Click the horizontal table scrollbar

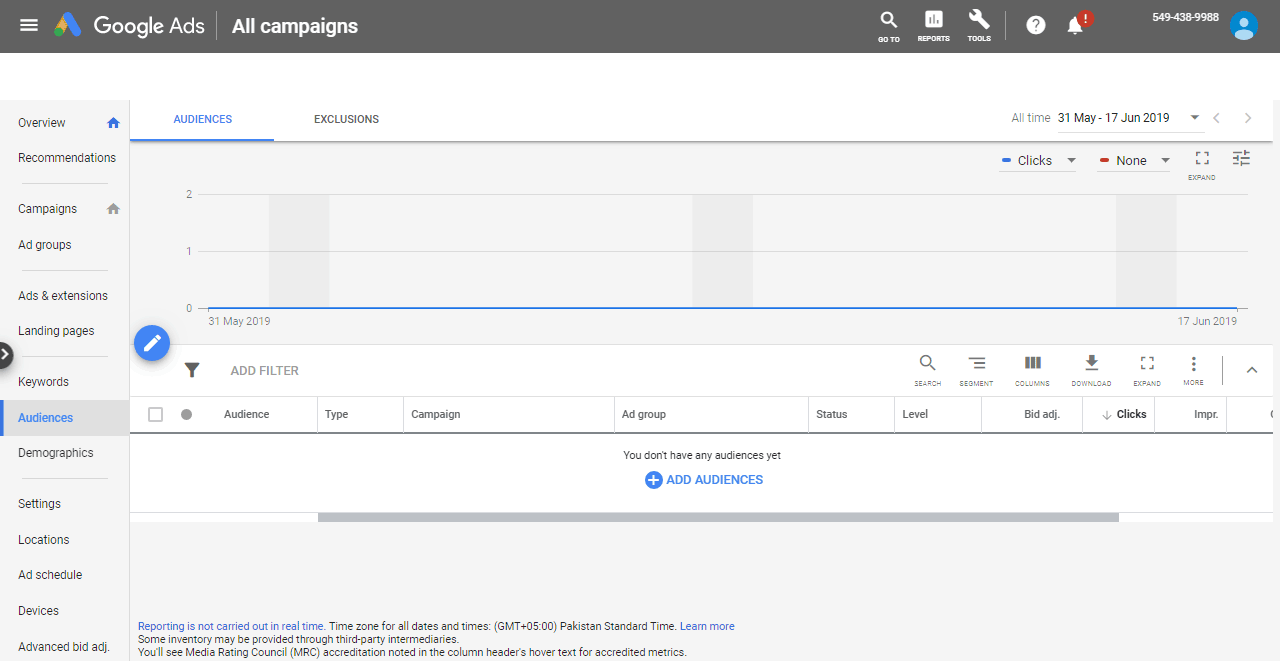point(717,517)
